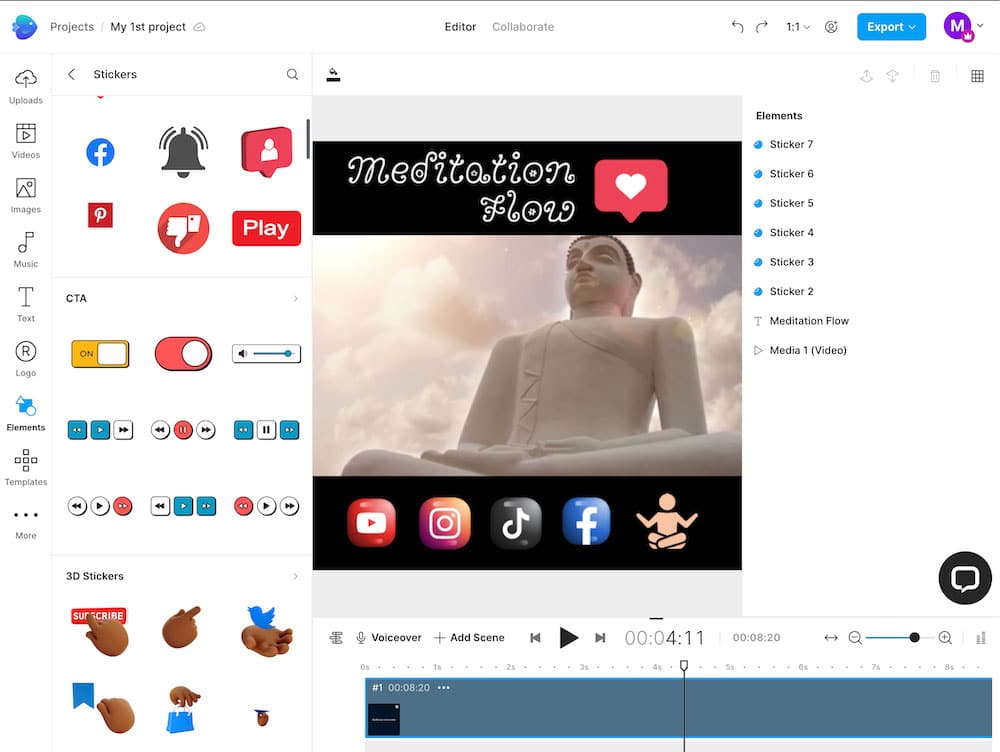Add a new scene
1000x752 pixels.
[469, 637]
